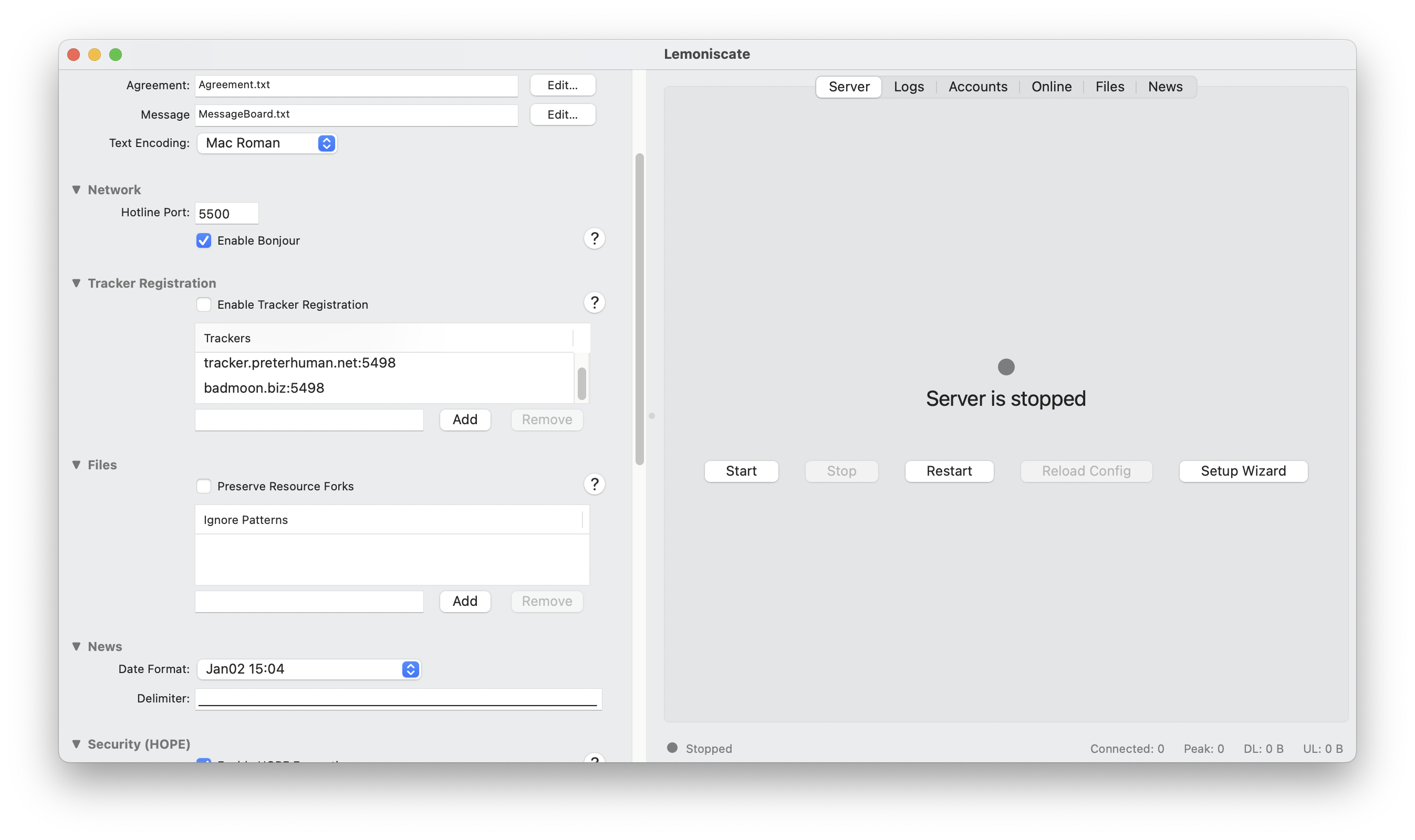
Task: Disable the Enable Bonjour checkbox
Action: pos(204,240)
